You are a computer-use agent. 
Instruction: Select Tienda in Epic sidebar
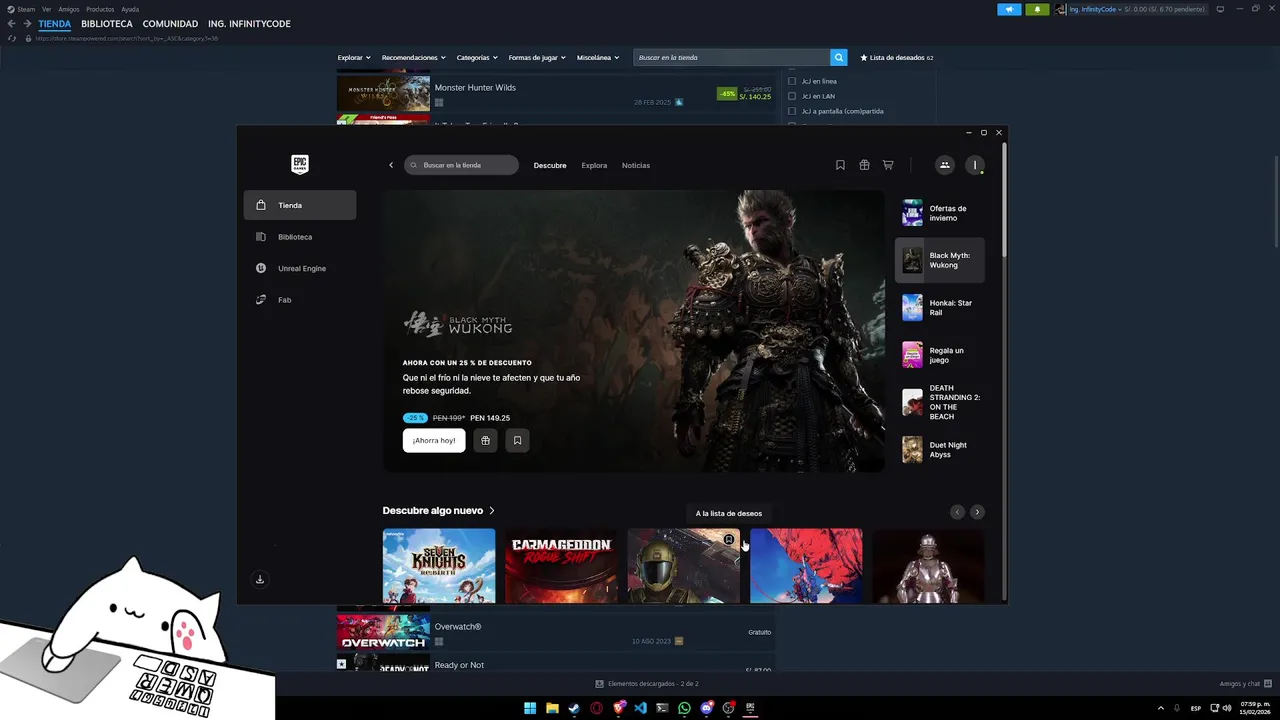point(300,205)
